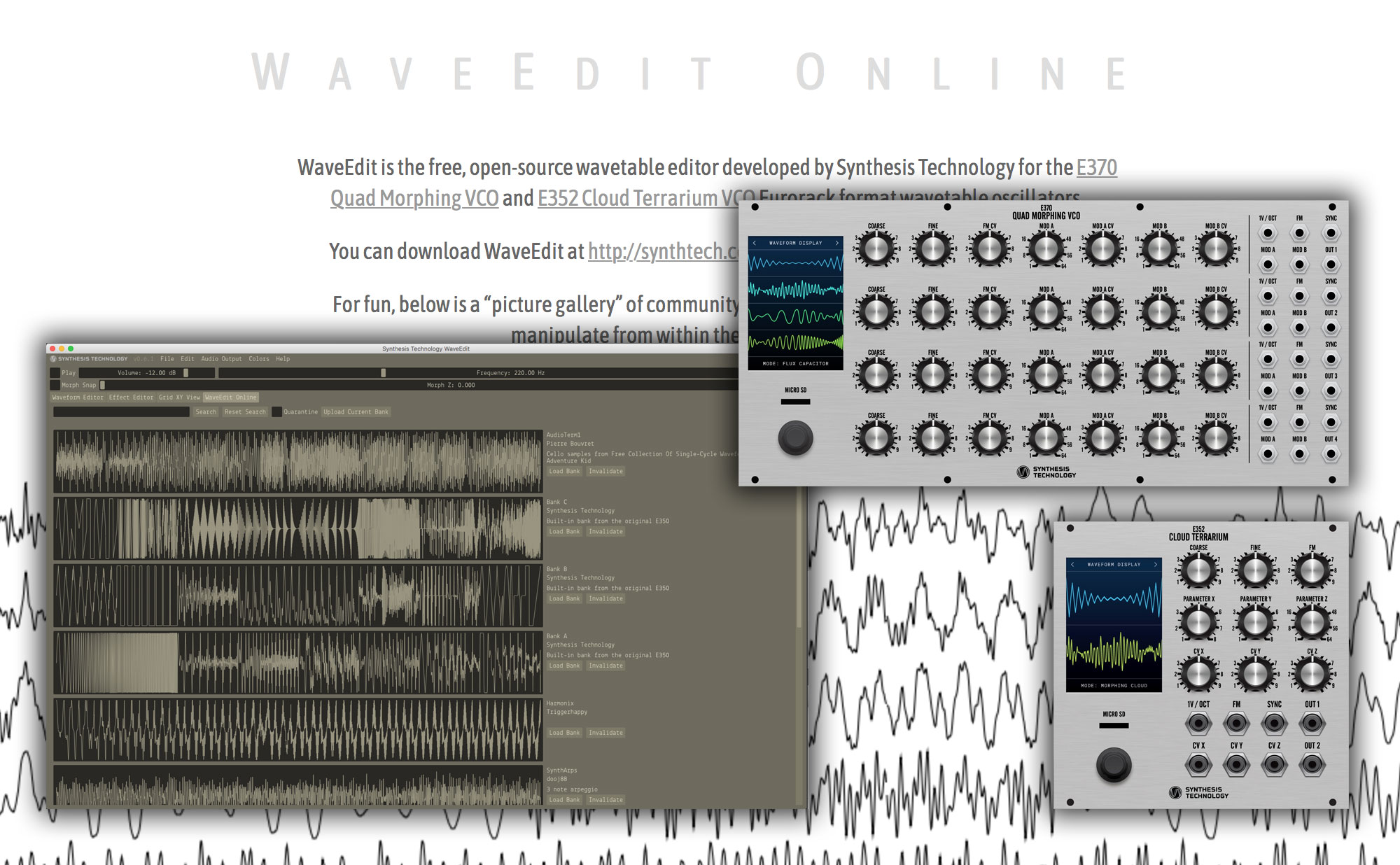
Task: Open the Quad Morphing VCO link
Action: click(x=414, y=198)
